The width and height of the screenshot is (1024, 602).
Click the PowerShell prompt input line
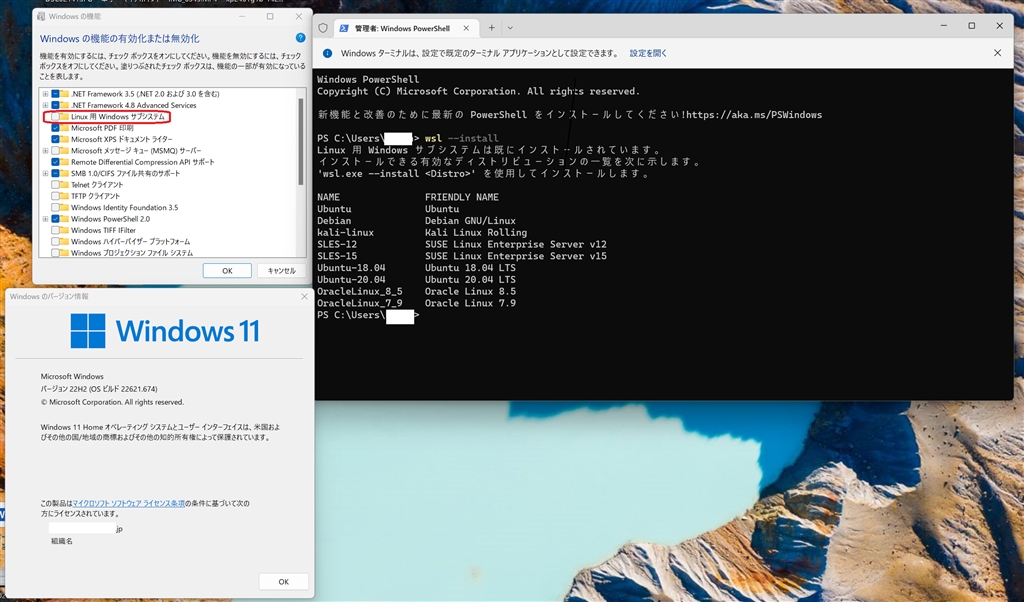pyautogui.click(x=368, y=315)
